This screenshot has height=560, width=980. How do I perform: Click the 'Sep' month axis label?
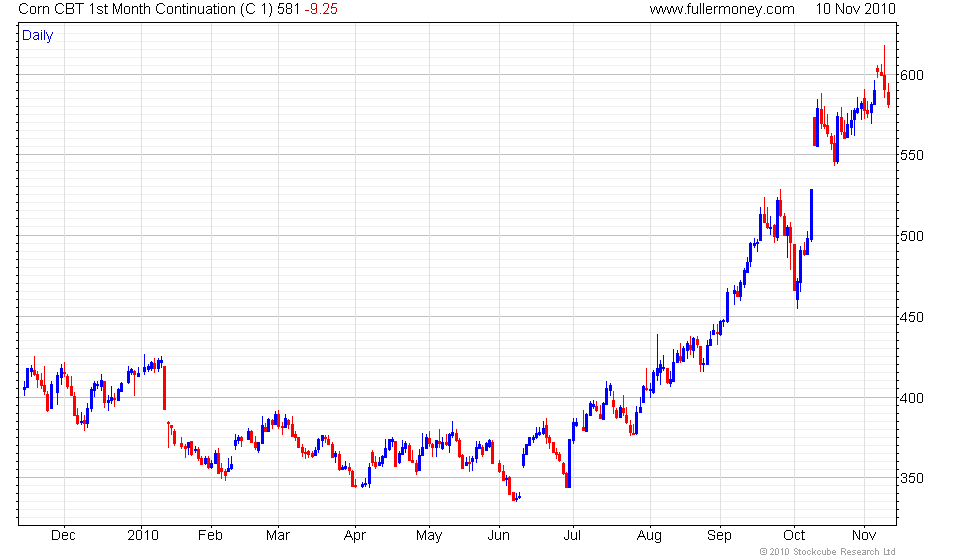[719, 536]
